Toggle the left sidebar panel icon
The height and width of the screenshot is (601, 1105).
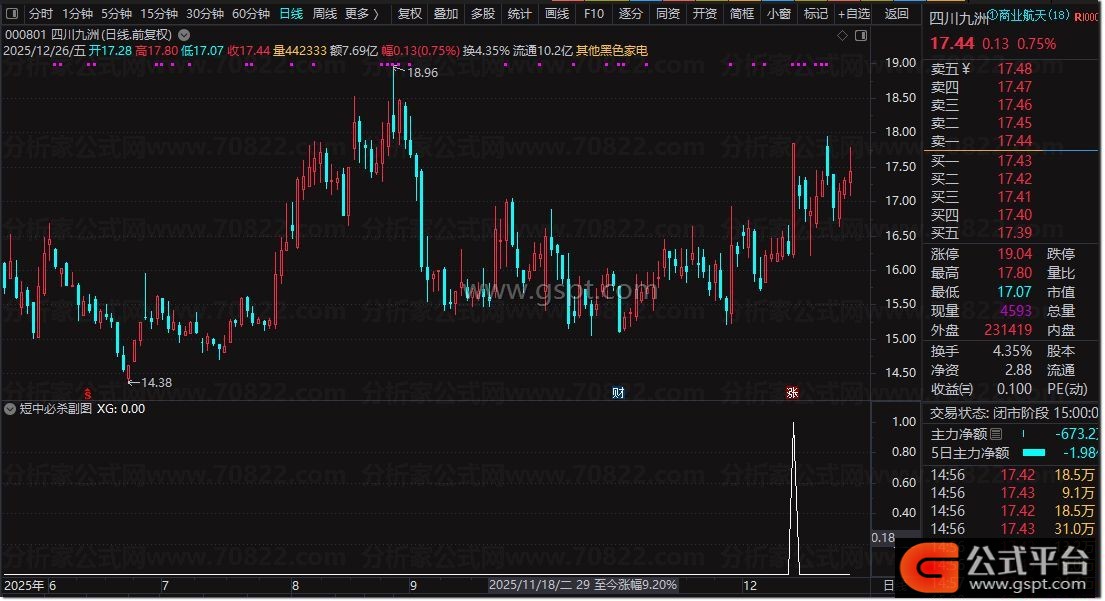point(12,14)
